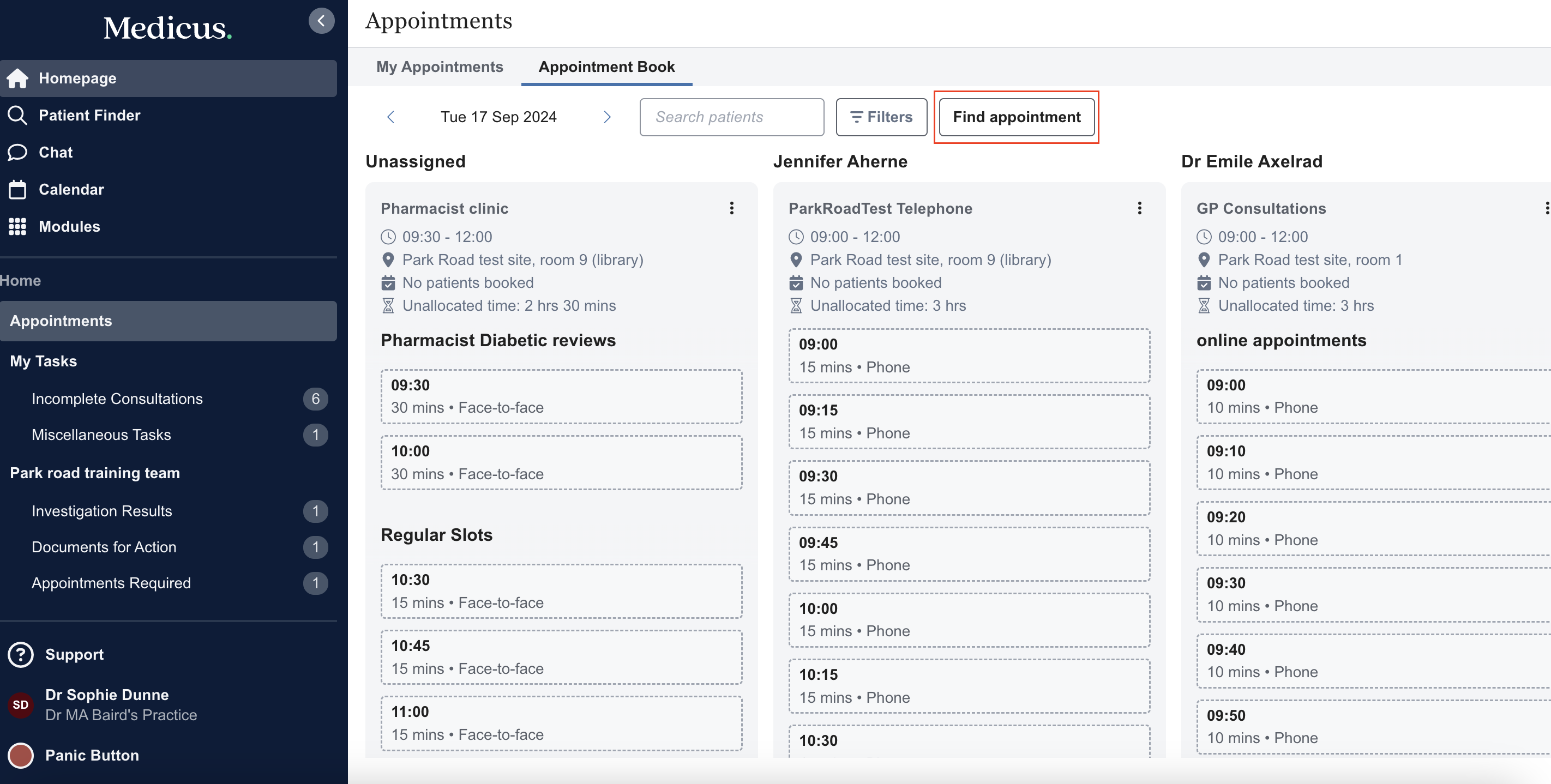
Task: Open Incomplete Consultations task list
Action: pos(117,399)
